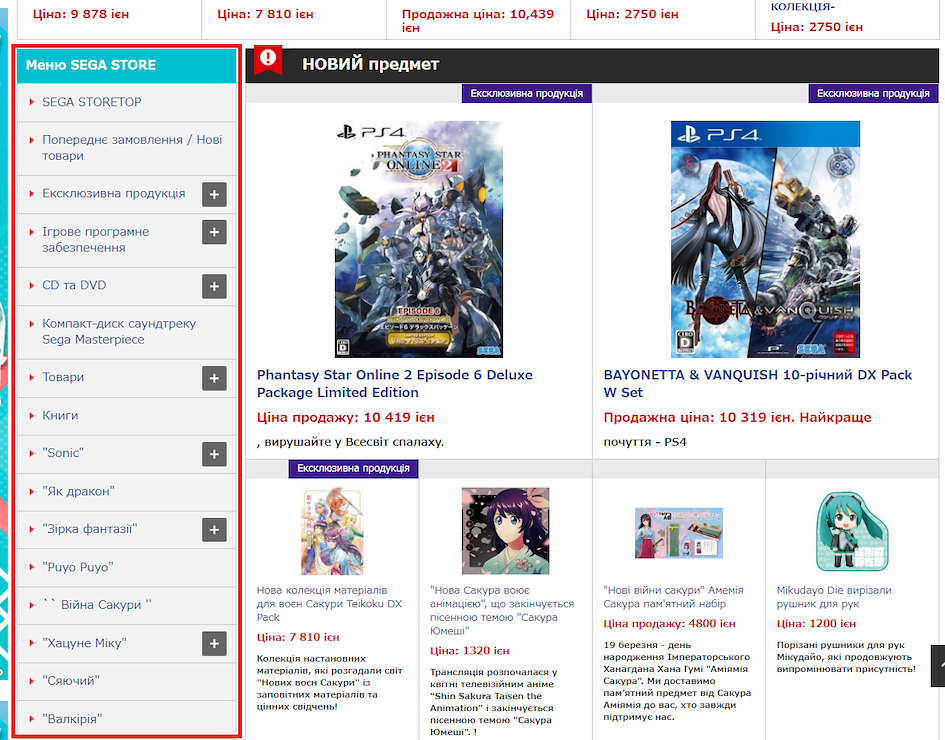Select Компакт-диск саундтреку Sega Masterpiece
The width and height of the screenshot is (945, 740).
point(127,332)
